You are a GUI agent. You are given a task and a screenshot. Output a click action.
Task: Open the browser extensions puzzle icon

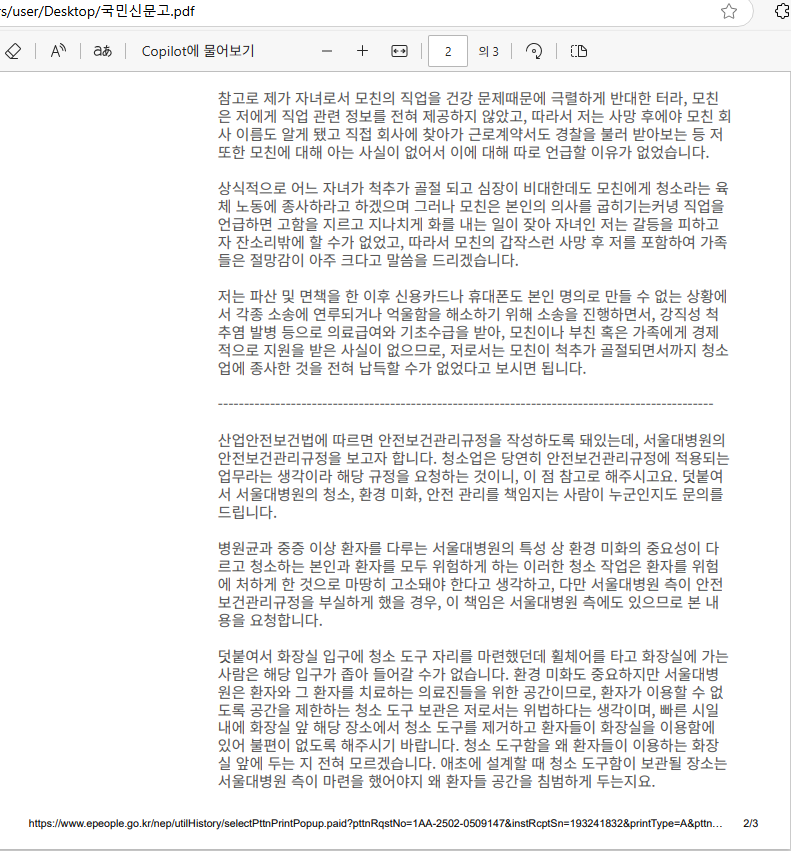click(782, 11)
